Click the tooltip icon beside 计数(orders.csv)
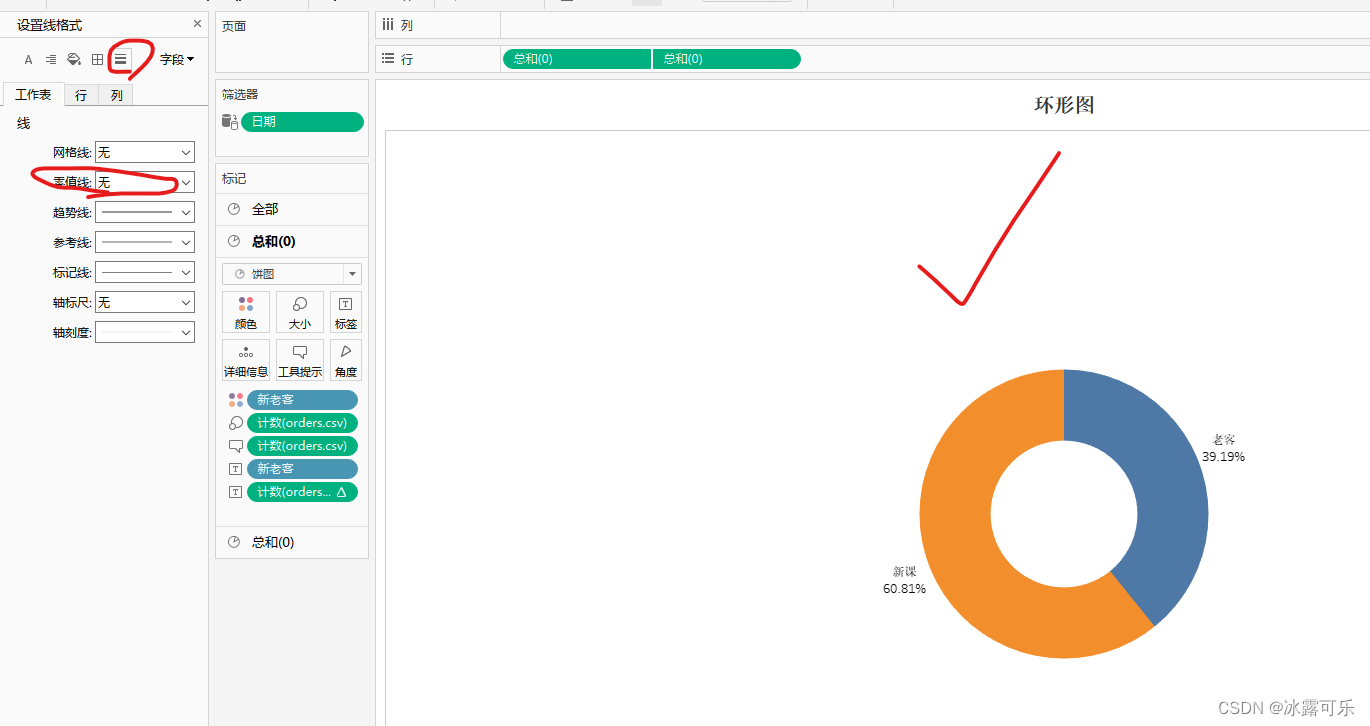Viewport: 1370px width, 726px height. tap(235, 446)
